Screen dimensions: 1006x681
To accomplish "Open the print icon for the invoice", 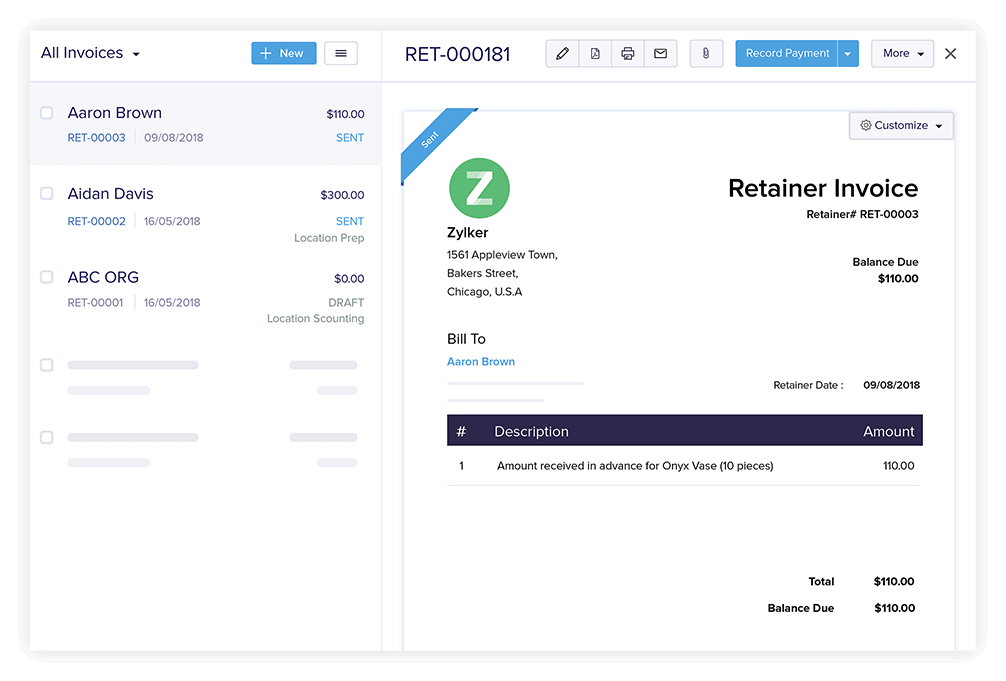I will click(628, 53).
